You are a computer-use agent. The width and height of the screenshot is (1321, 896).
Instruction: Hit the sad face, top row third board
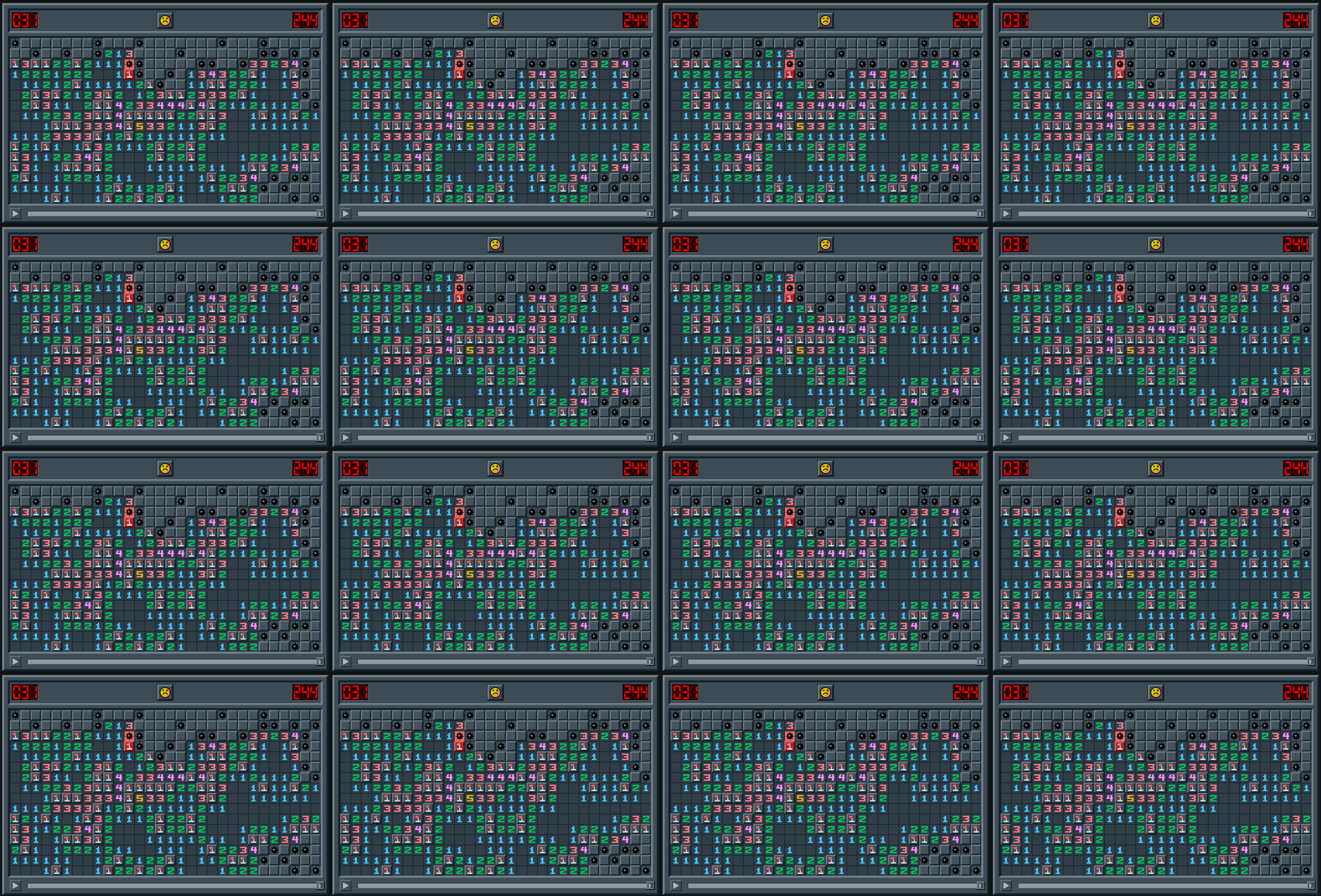click(825, 20)
